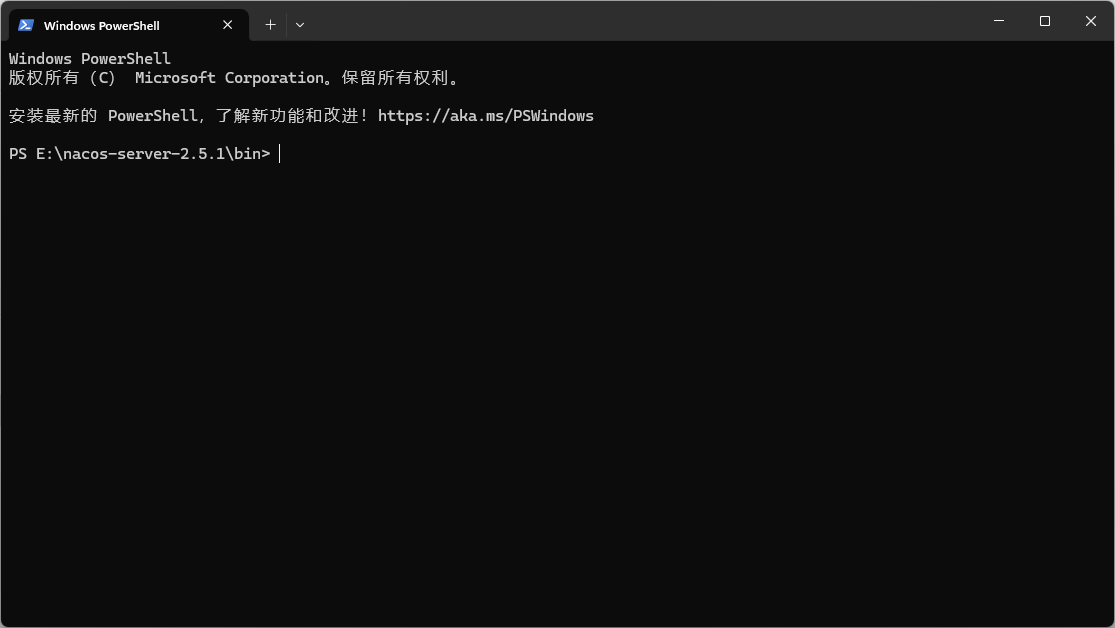Viewport: 1115px width, 628px height.
Task: Open the https://aka.ms/PSWindows link
Action: point(486,116)
